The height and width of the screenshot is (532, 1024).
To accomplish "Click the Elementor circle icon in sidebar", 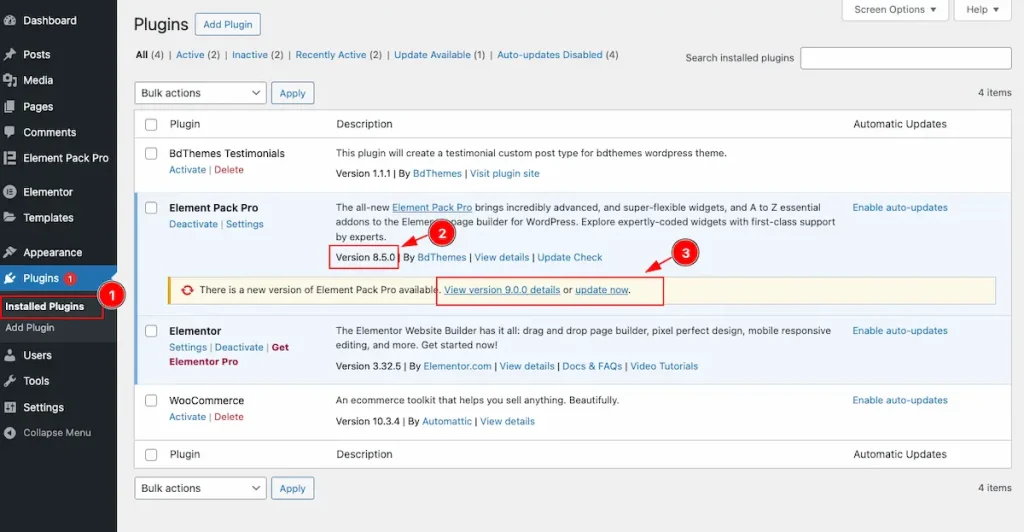I will coord(9,192).
